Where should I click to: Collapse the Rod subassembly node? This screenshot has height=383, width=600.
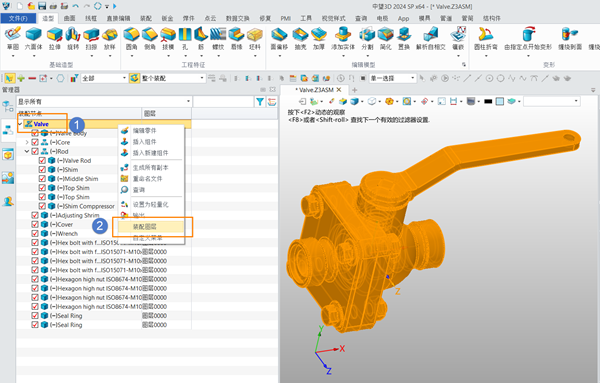[x=27, y=151]
